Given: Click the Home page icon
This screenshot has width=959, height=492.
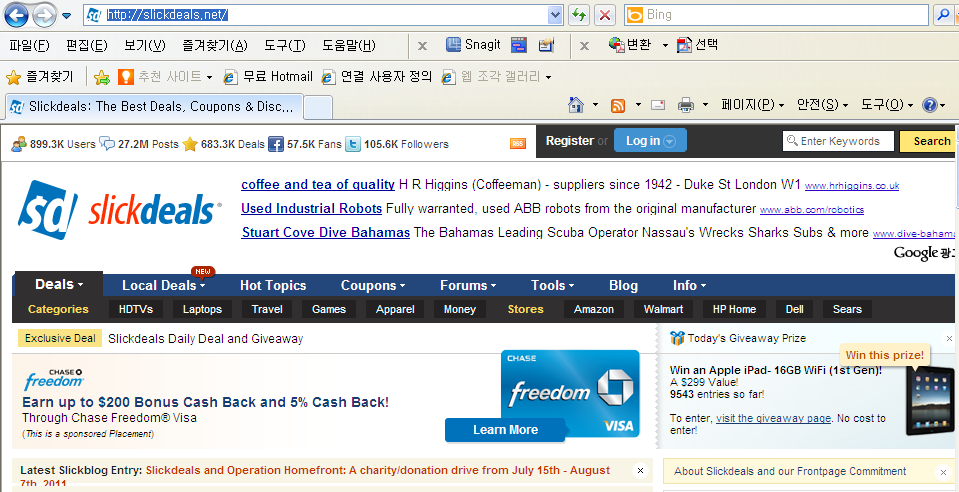Looking at the screenshot, I should point(576,105).
